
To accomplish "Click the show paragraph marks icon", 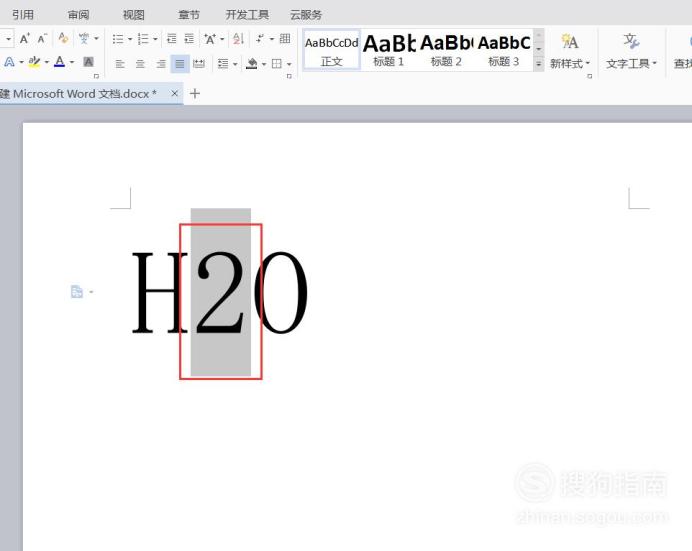I will [260, 39].
